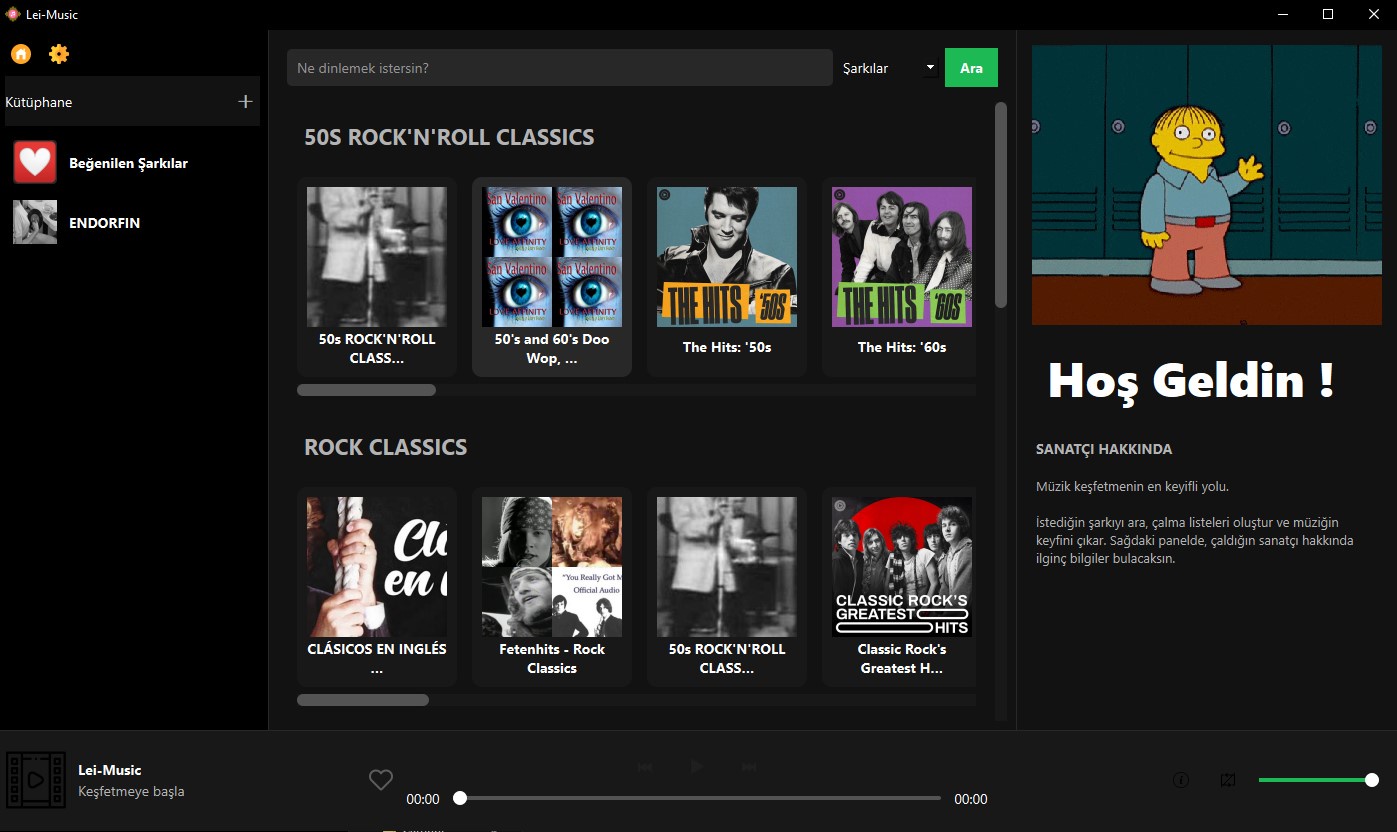Click the playback progress bar
Viewport: 1397px width, 832px height.
[700, 798]
